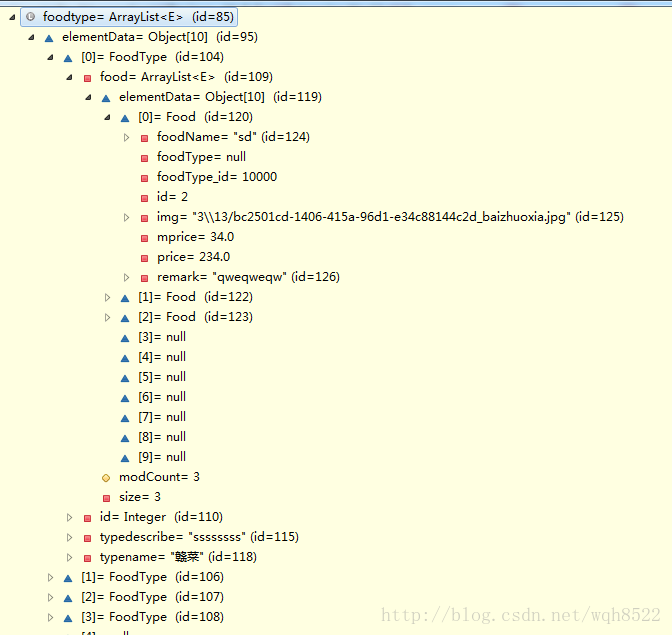Click the foodtype root variable icon
The width and height of the screenshot is (672, 635).
coord(30,17)
